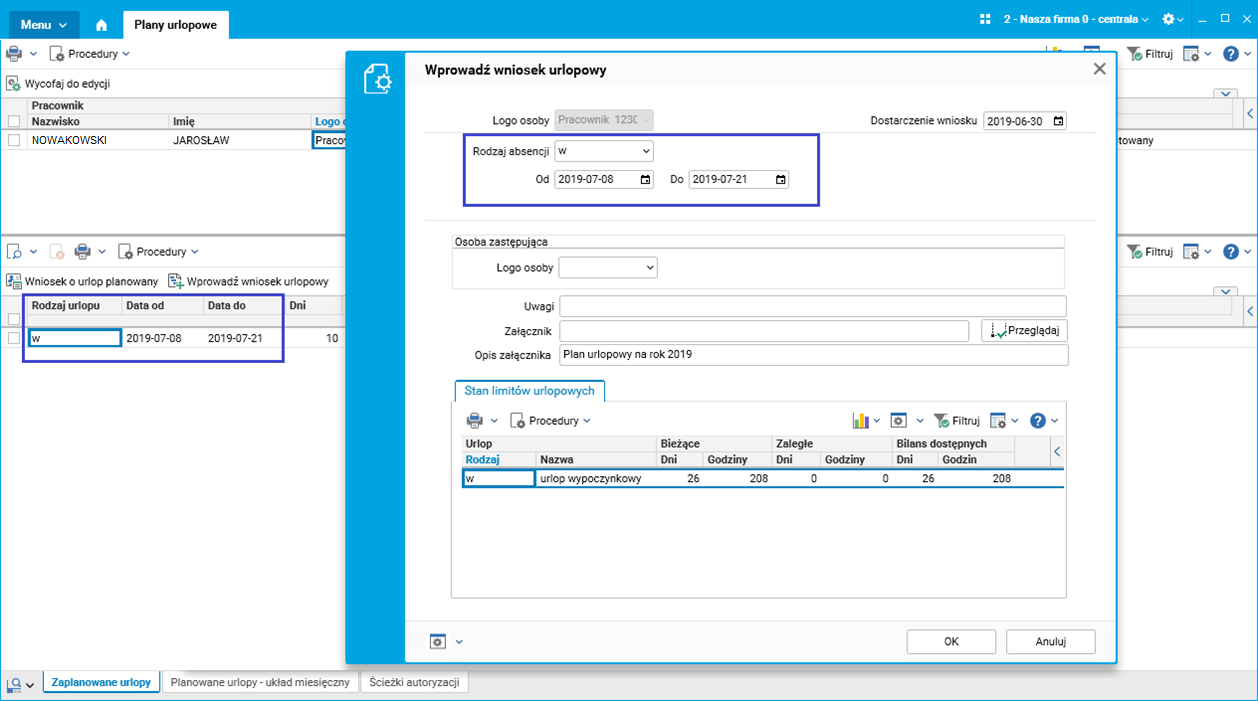The image size is (1258, 701).
Task: Open the Rodzaj absencji combo box
Action: pyautogui.click(x=604, y=151)
